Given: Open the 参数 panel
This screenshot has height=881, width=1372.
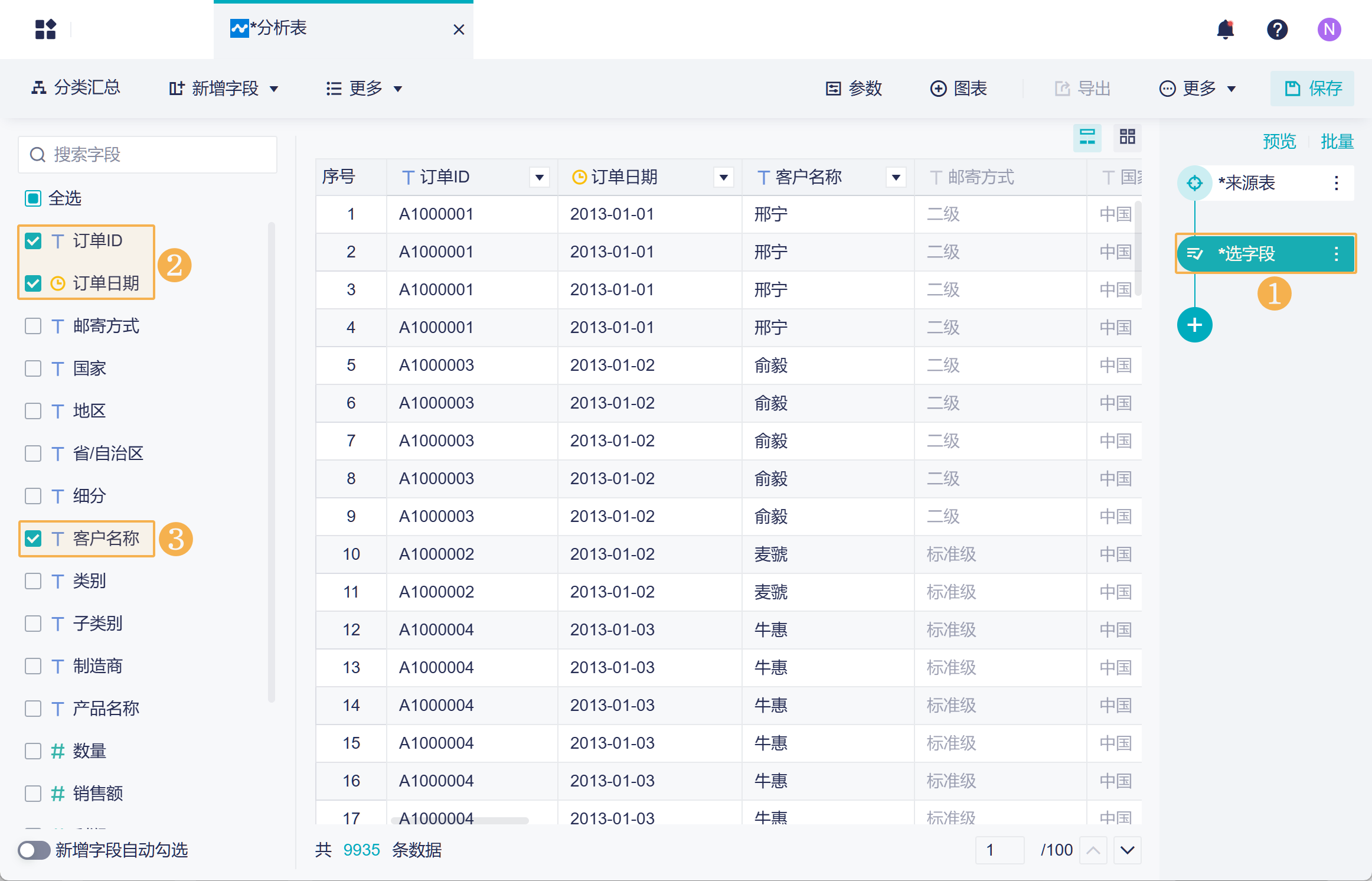Looking at the screenshot, I should 854,89.
